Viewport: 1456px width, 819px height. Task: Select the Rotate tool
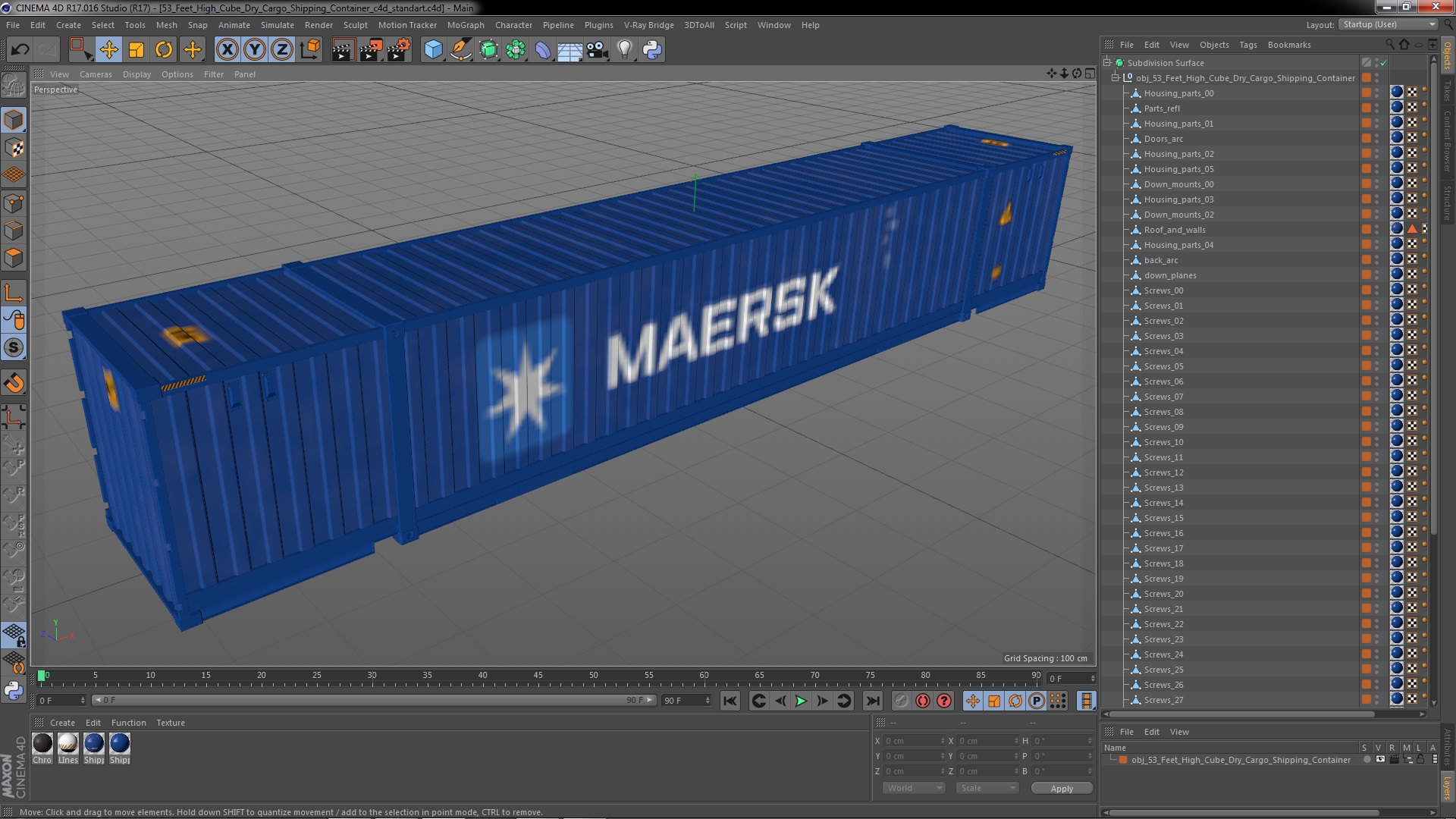[x=164, y=50]
